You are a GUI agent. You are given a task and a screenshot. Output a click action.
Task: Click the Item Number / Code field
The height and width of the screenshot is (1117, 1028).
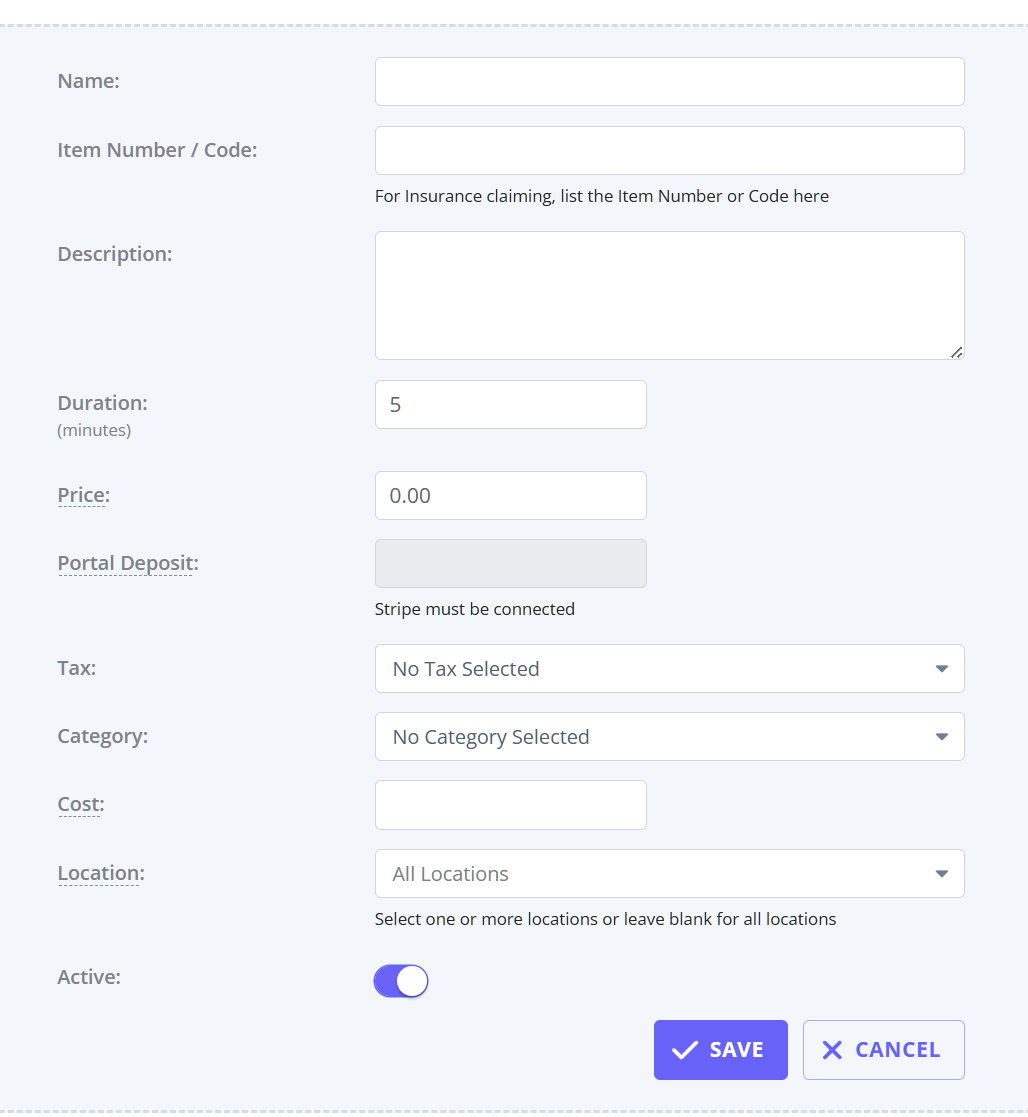pyautogui.click(x=669, y=151)
